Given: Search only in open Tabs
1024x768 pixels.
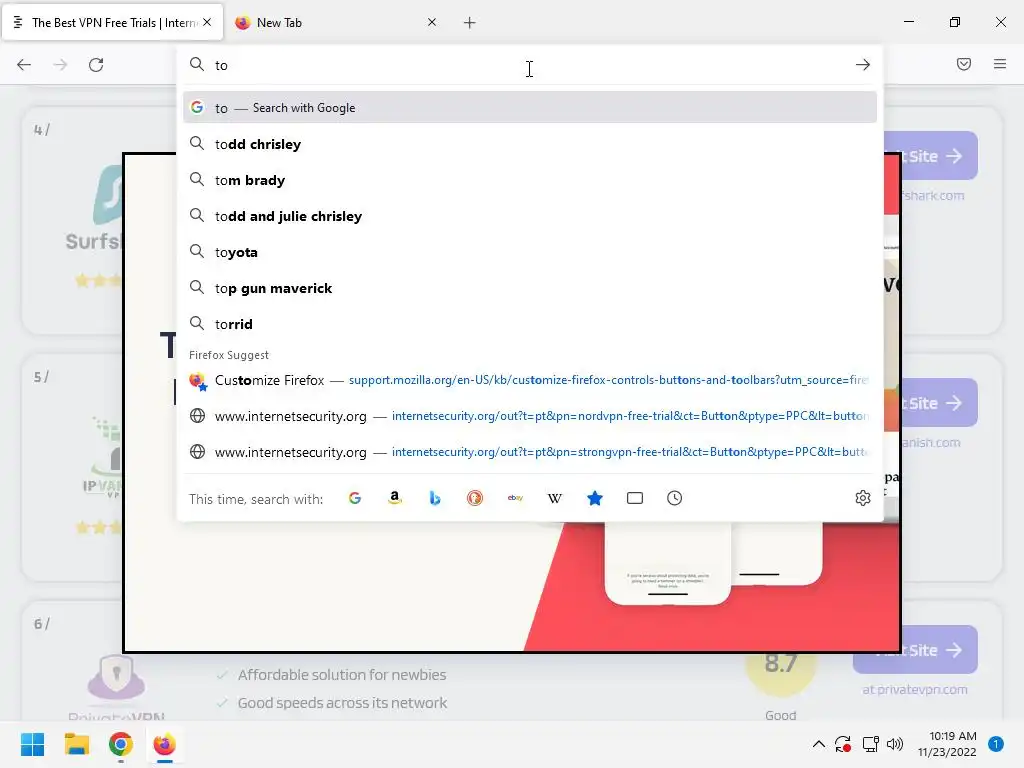Looking at the screenshot, I should point(635,498).
